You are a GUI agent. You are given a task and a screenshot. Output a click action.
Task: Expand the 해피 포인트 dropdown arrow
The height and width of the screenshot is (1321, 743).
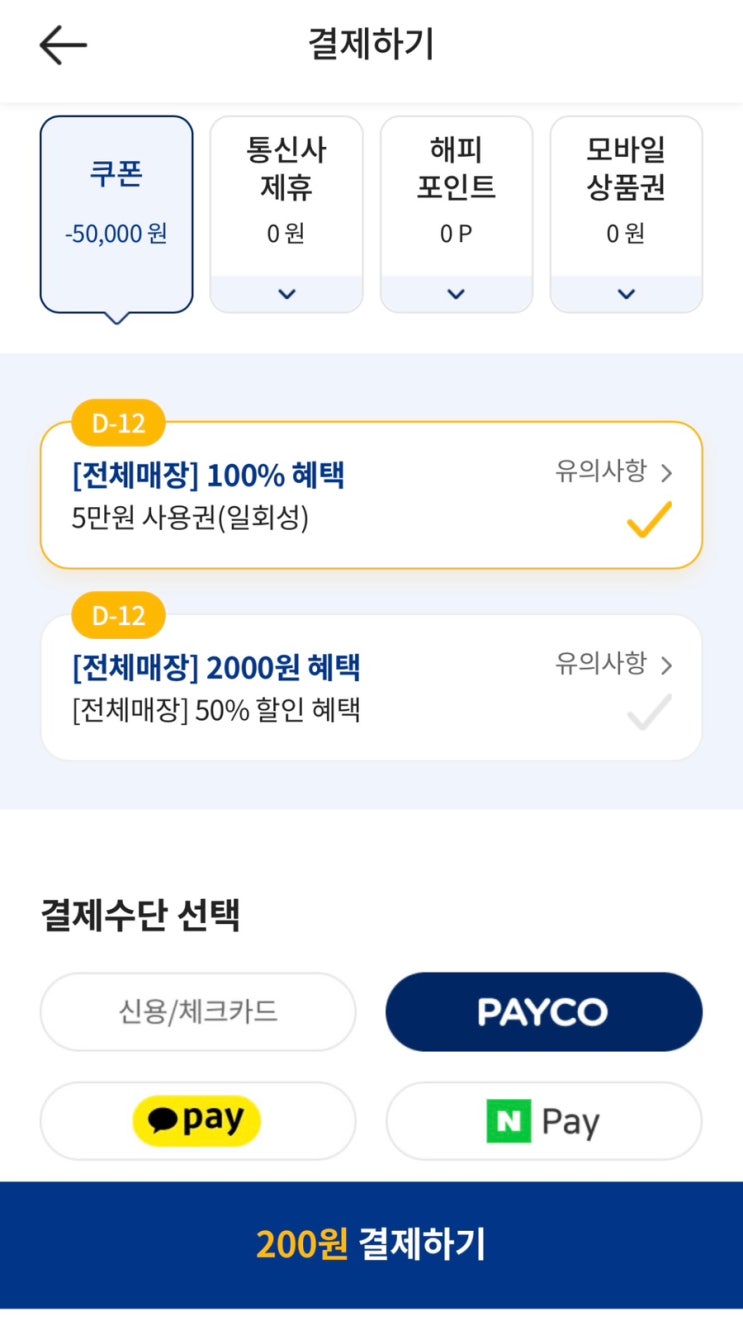456,294
